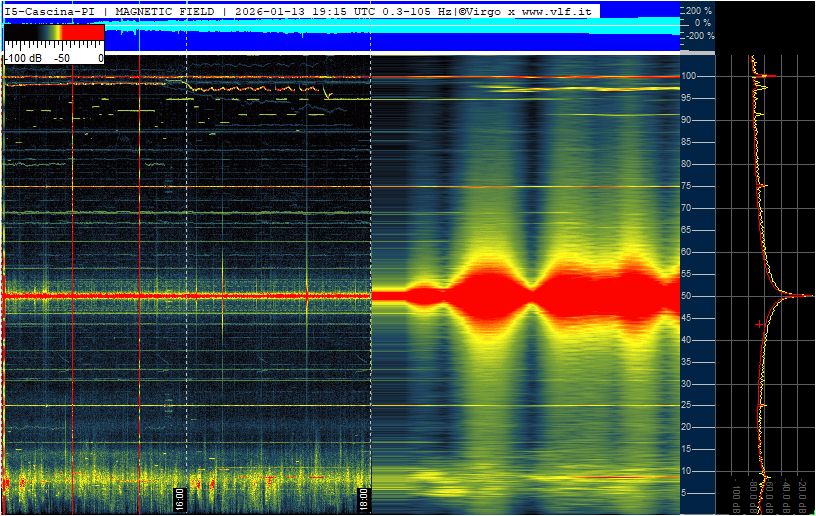Click the 18:00 time label
This screenshot has width=816, height=516.
(x=362, y=500)
